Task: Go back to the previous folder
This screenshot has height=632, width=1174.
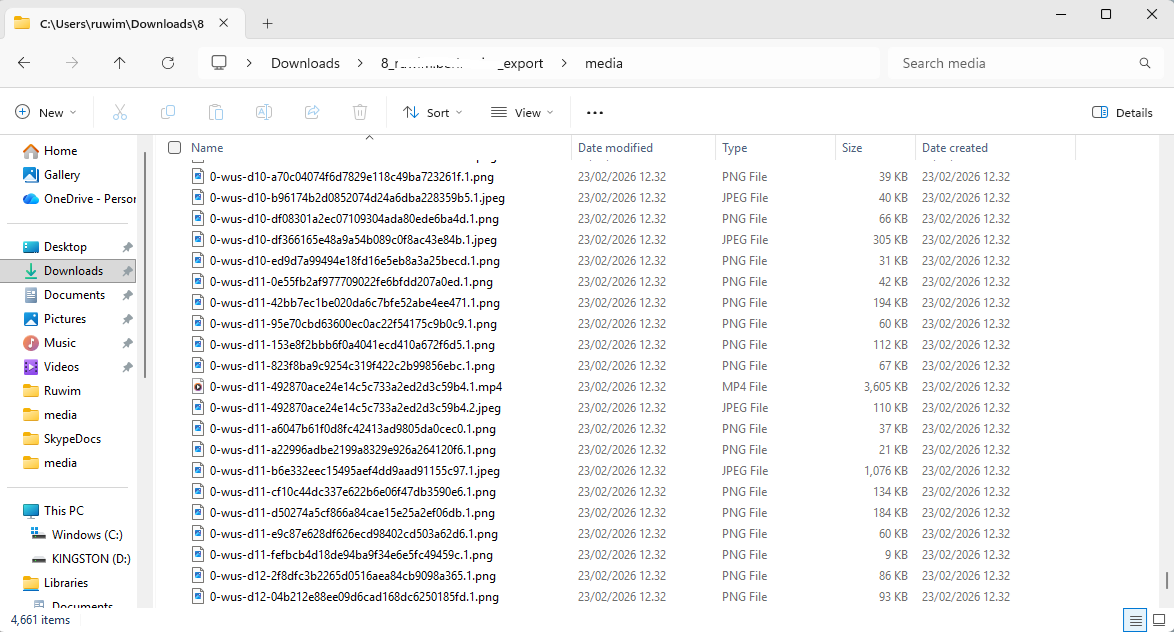Action: point(24,63)
